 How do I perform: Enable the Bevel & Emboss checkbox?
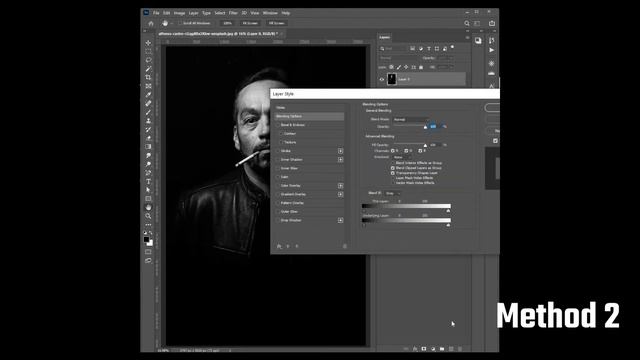tap(278, 125)
